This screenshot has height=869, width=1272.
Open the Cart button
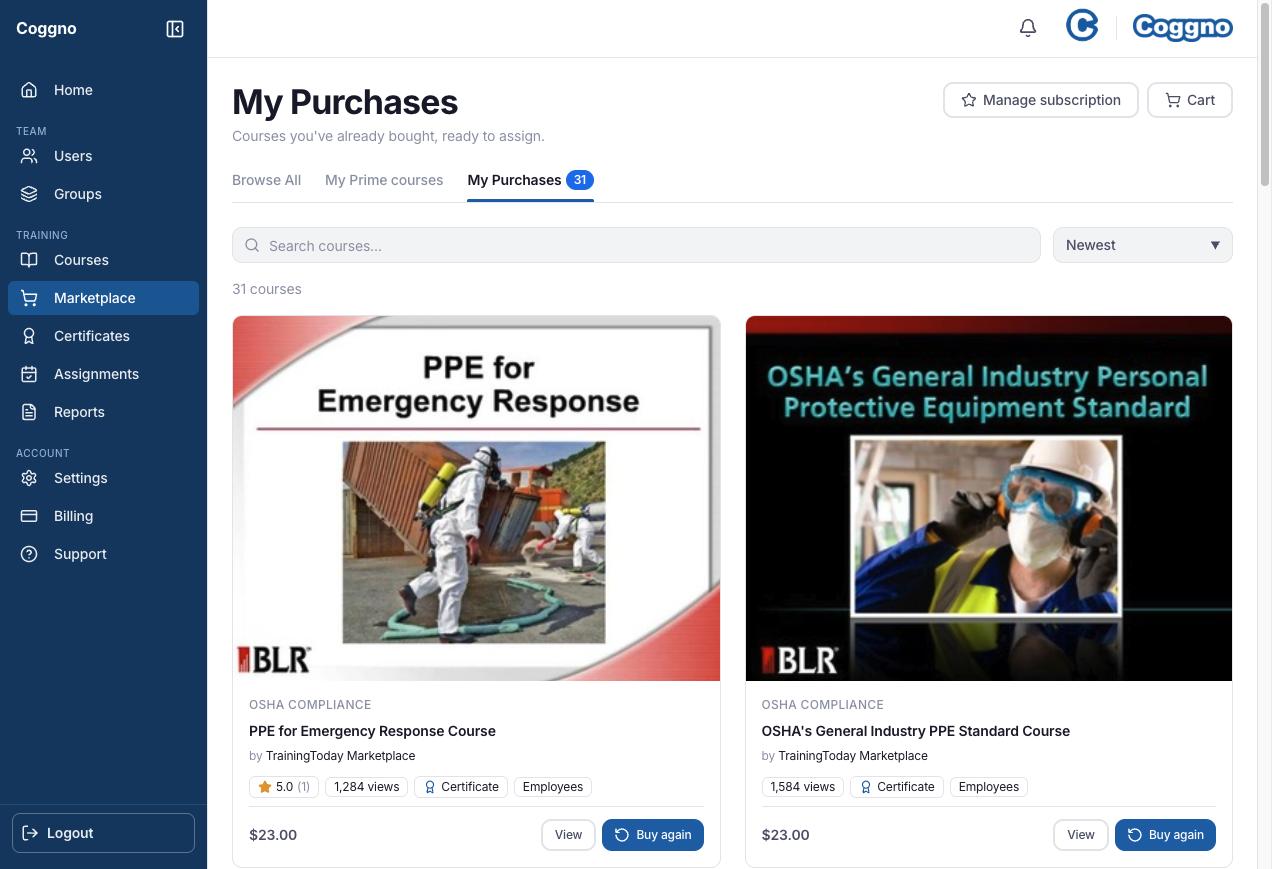click(x=1189, y=100)
